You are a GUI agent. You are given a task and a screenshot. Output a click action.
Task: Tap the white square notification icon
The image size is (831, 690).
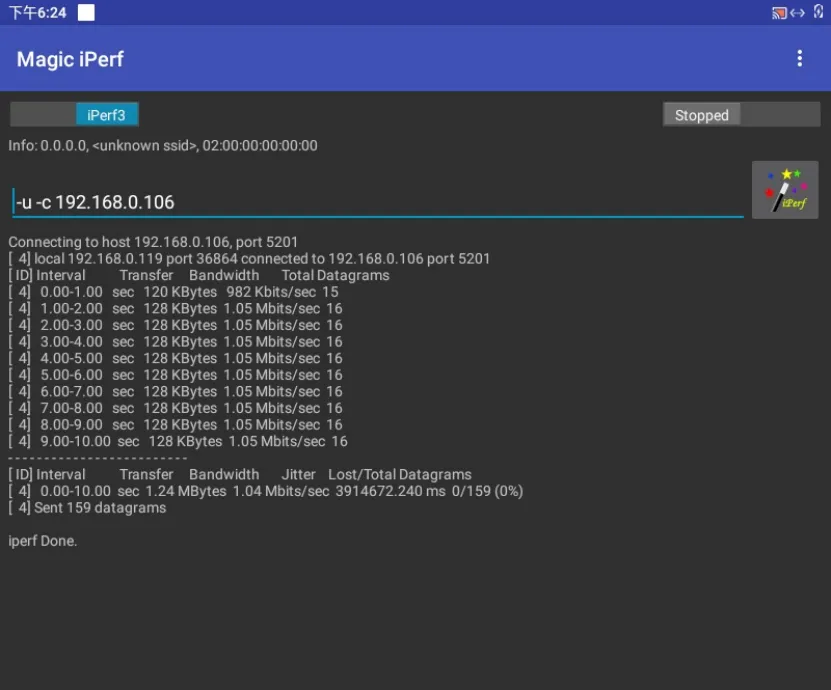click(x=86, y=13)
